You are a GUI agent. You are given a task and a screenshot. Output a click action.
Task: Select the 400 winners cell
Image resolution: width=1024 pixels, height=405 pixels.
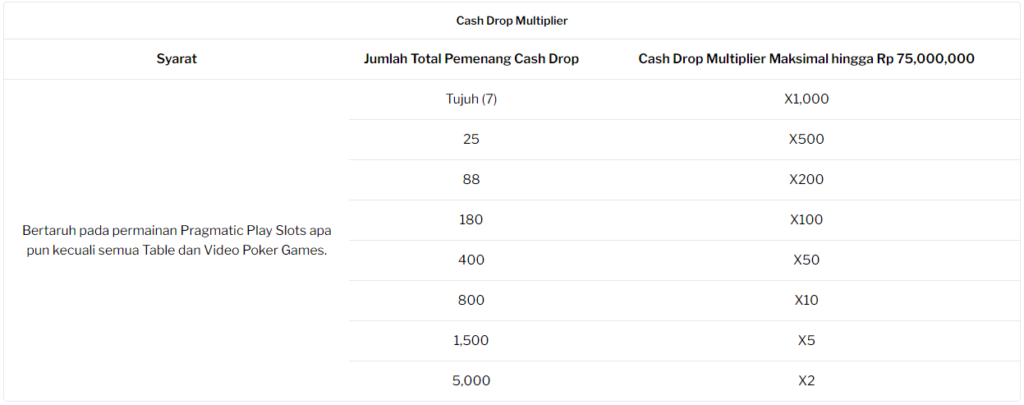click(x=471, y=260)
